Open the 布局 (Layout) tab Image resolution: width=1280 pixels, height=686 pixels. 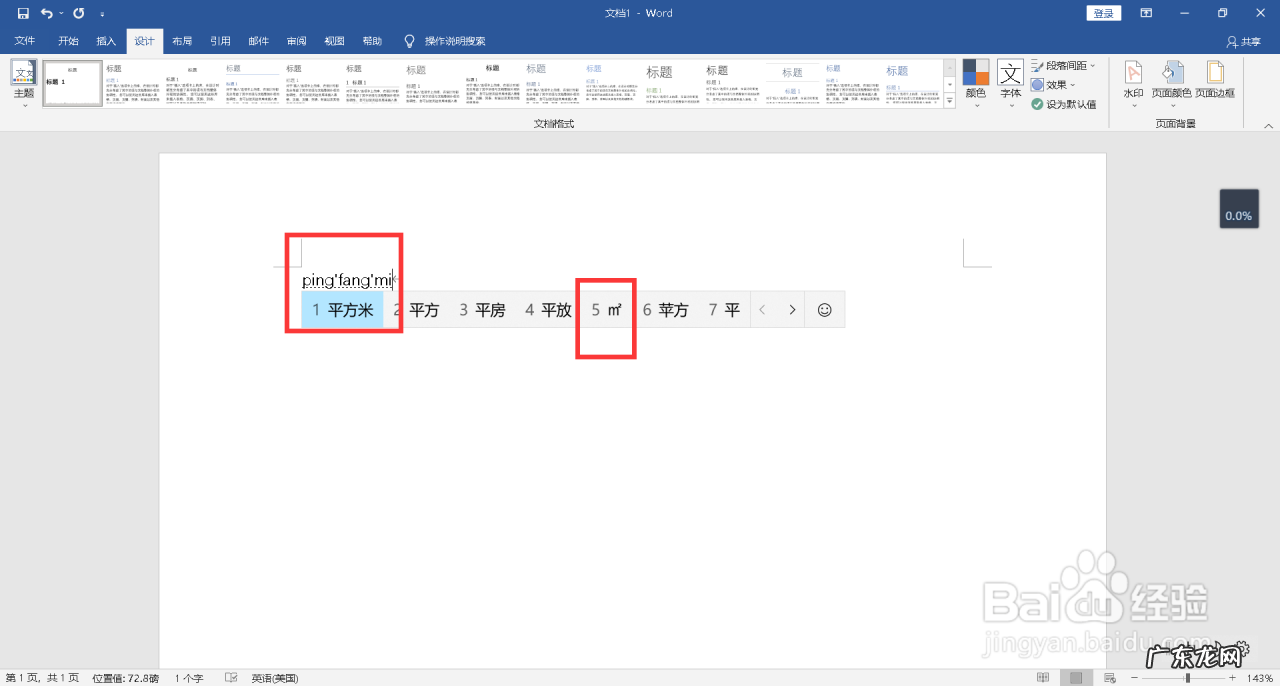point(182,41)
